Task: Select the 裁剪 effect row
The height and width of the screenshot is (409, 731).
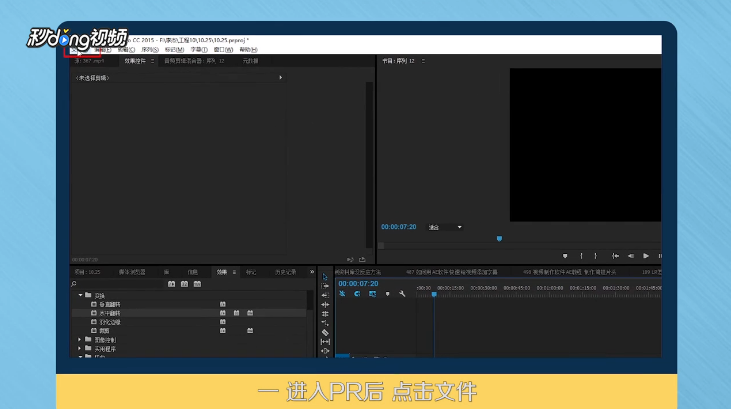Action: pyautogui.click(x=189, y=331)
